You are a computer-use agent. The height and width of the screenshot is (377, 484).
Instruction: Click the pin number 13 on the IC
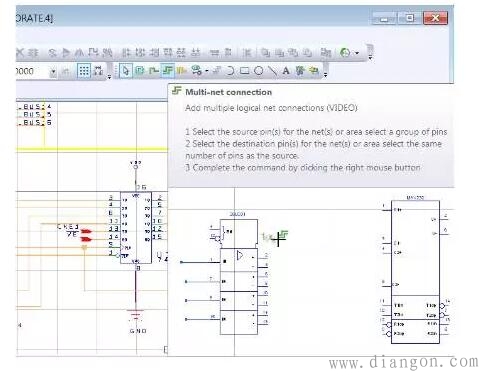[114, 228]
